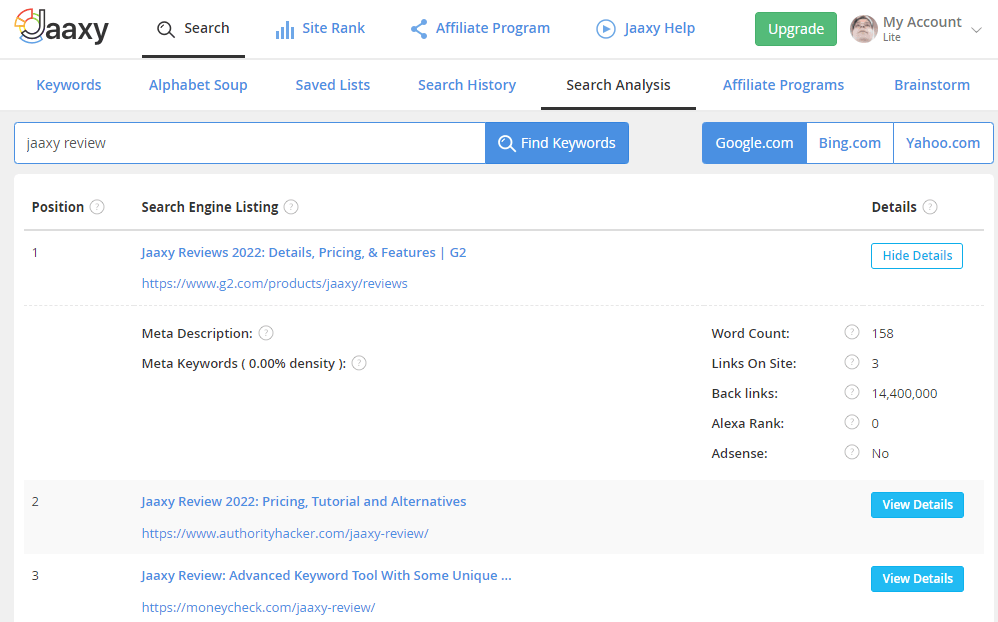Open the moneycheck.com jaaxy-review URL
The height and width of the screenshot is (622, 998).
[x=258, y=607]
